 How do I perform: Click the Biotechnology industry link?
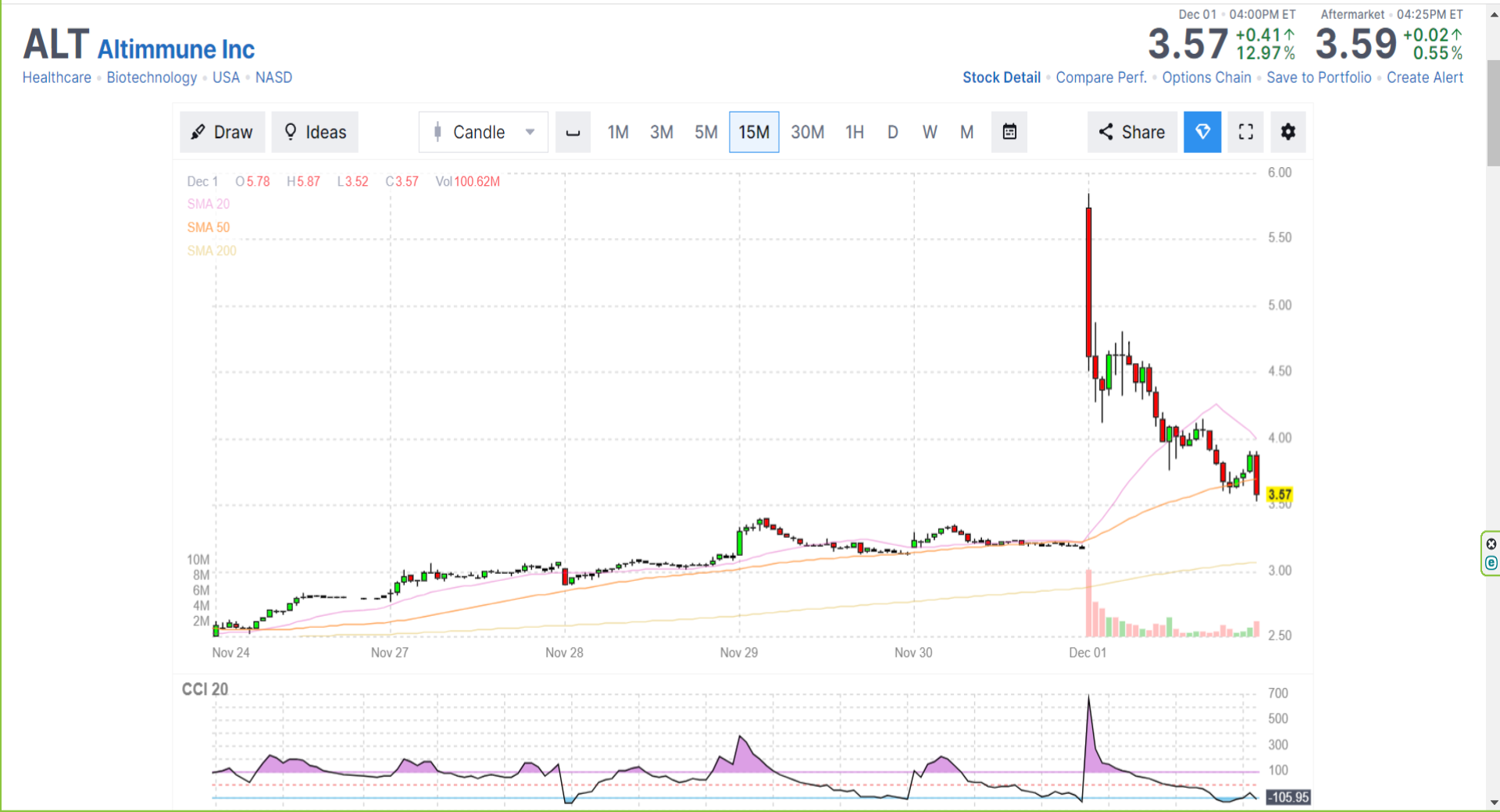point(152,77)
